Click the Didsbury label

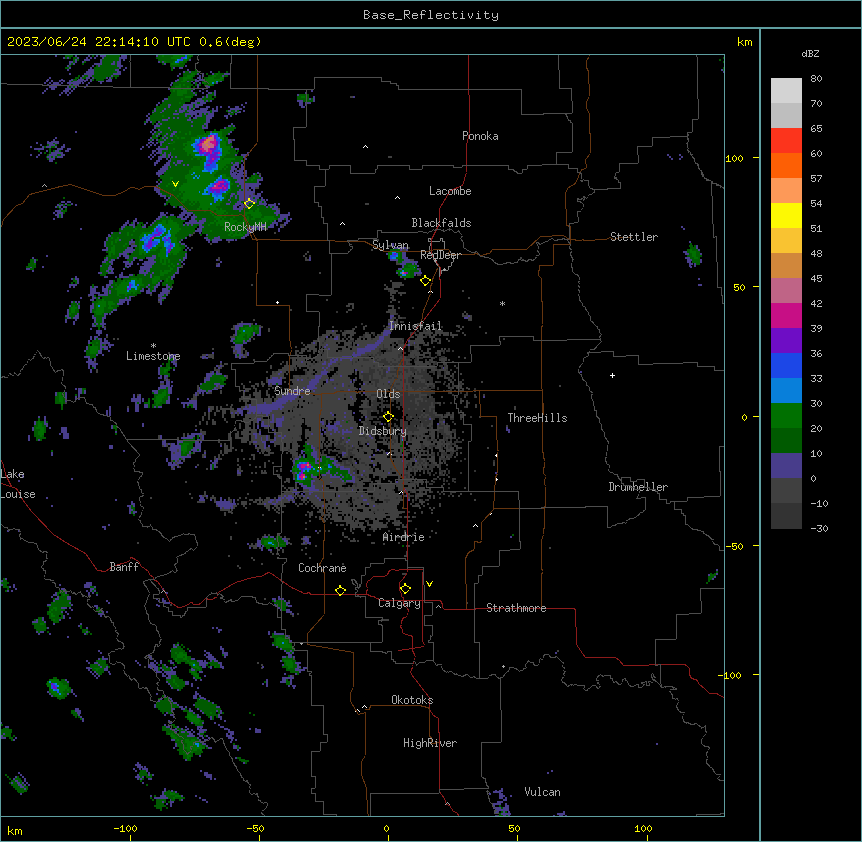(x=383, y=431)
